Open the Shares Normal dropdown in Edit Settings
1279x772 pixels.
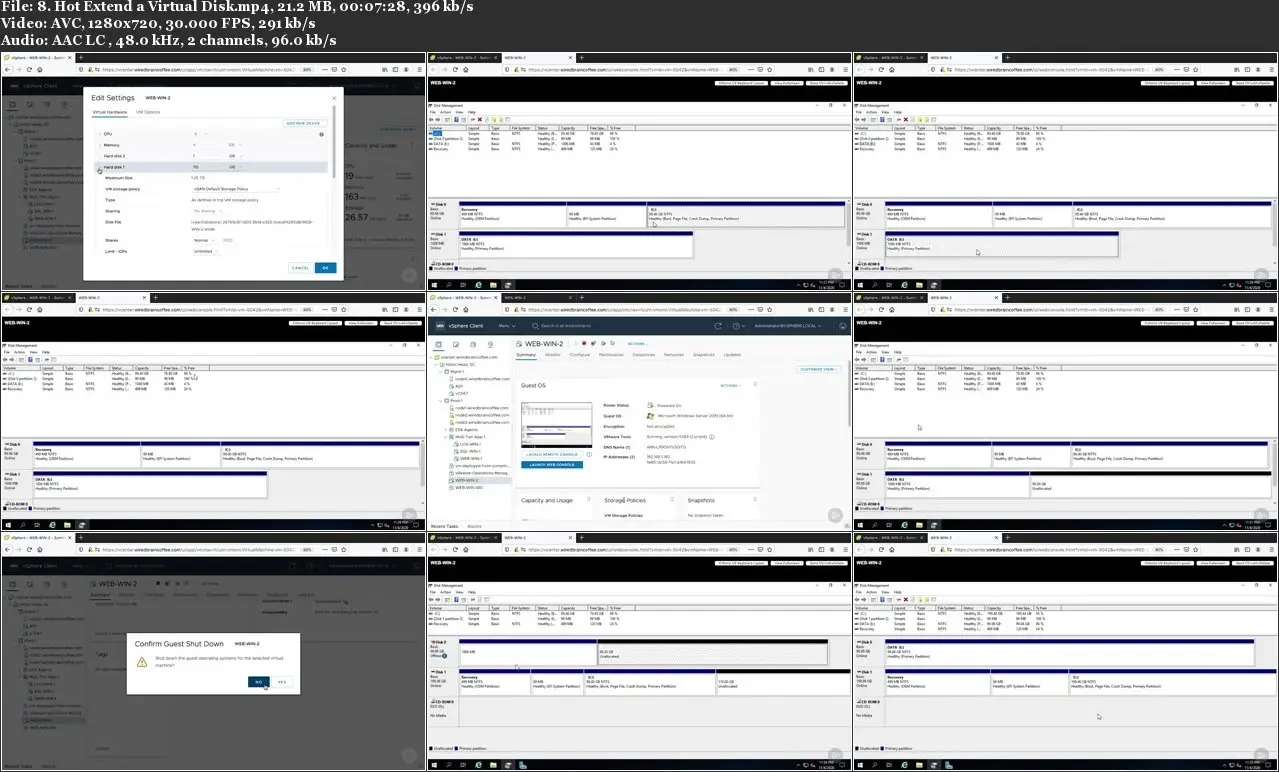204,240
